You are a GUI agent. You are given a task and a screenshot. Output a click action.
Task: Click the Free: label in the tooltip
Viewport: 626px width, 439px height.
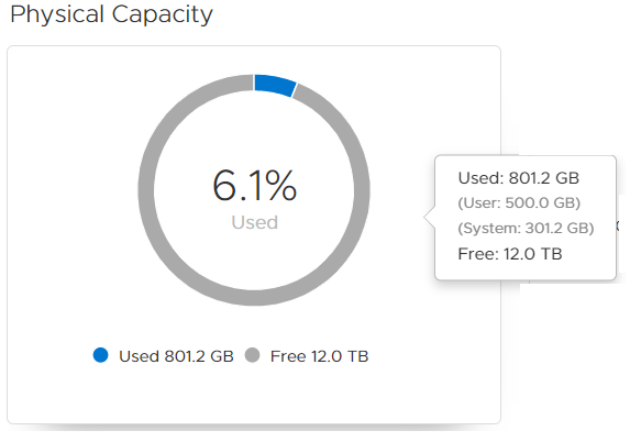coord(476,254)
